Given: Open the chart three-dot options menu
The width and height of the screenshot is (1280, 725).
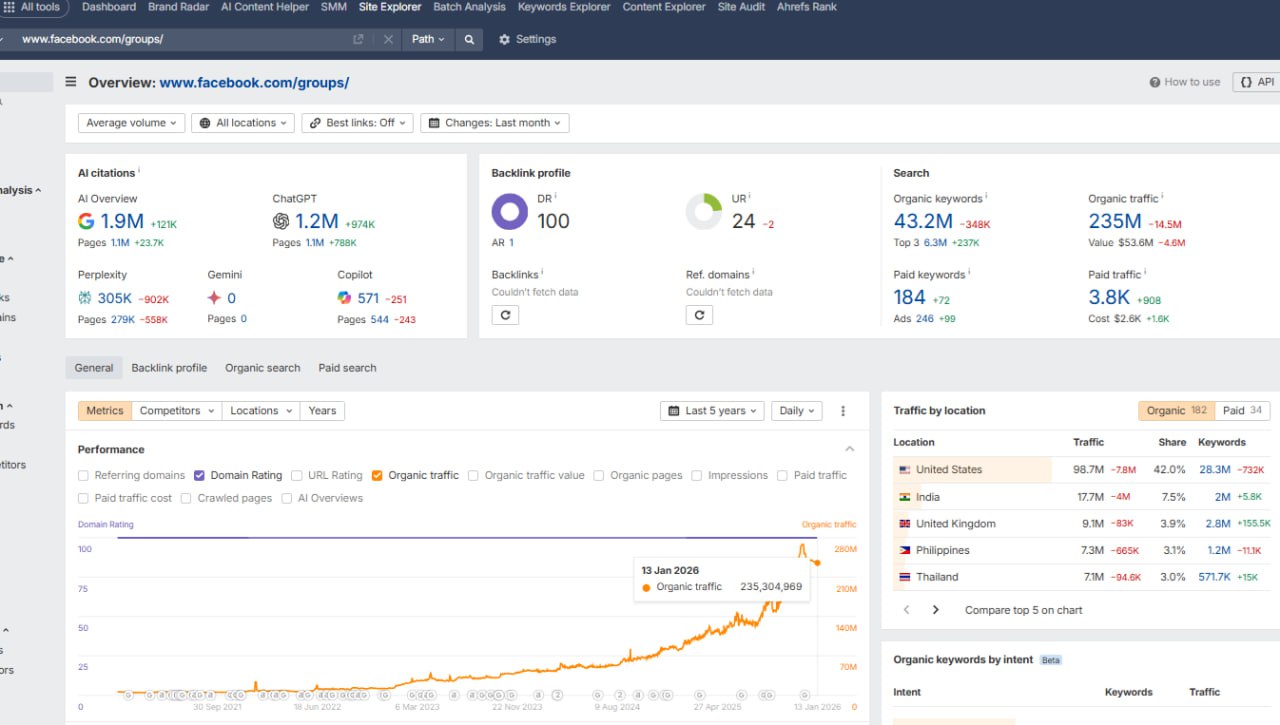Looking at the screenshot, I should 843,411.
